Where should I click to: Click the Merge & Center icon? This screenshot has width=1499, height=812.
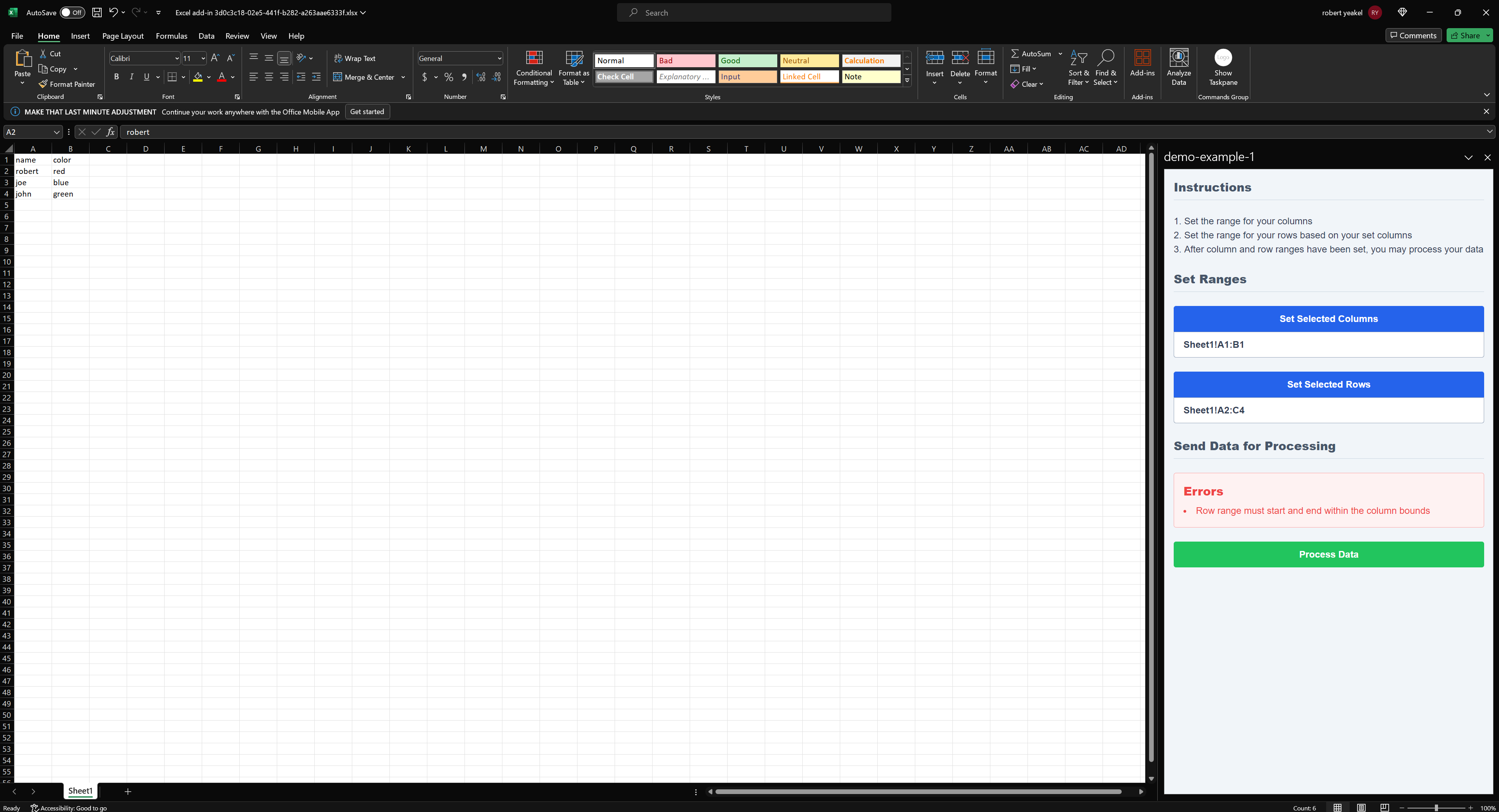pos(337,77)
